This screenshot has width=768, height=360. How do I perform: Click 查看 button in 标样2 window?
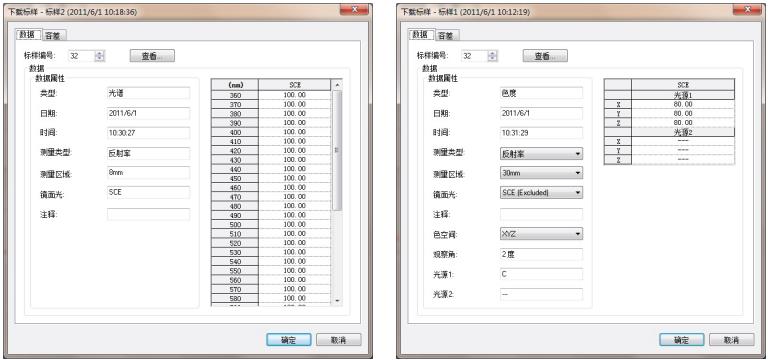(152, 56)
